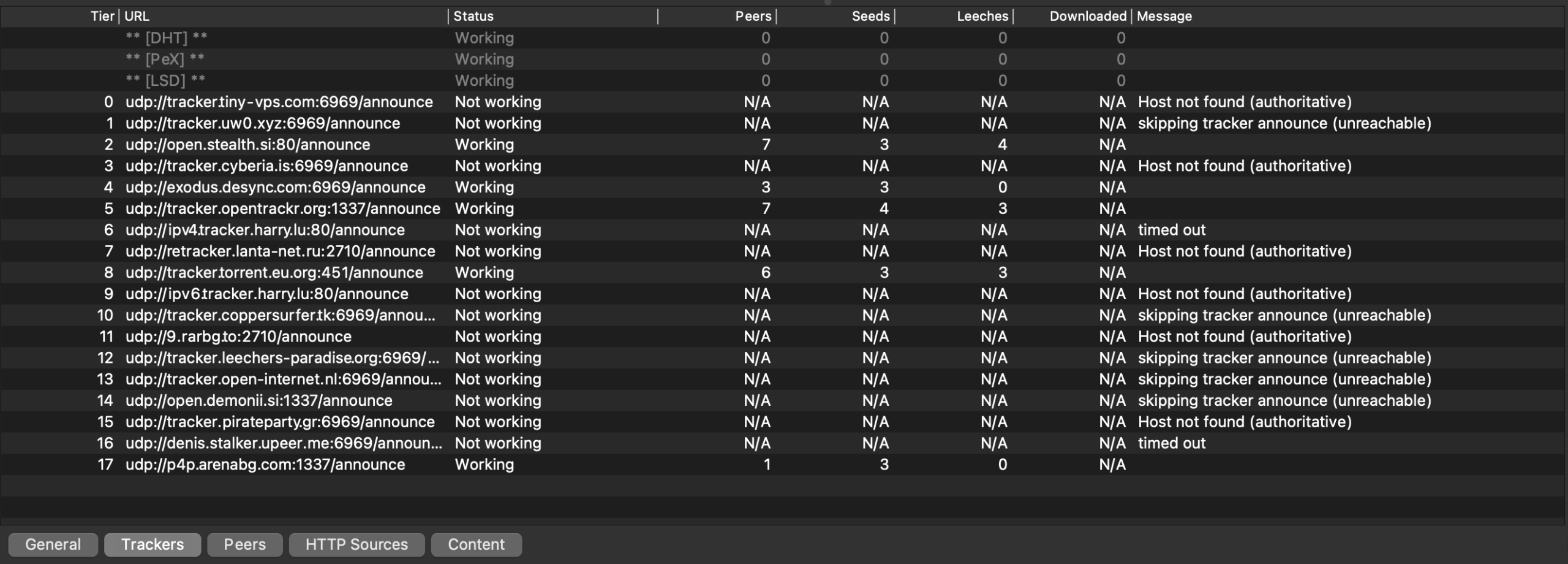Select the ** [LSD] ** row
Viewport: 1568px width, 564px height.
(x=783, y=80)
